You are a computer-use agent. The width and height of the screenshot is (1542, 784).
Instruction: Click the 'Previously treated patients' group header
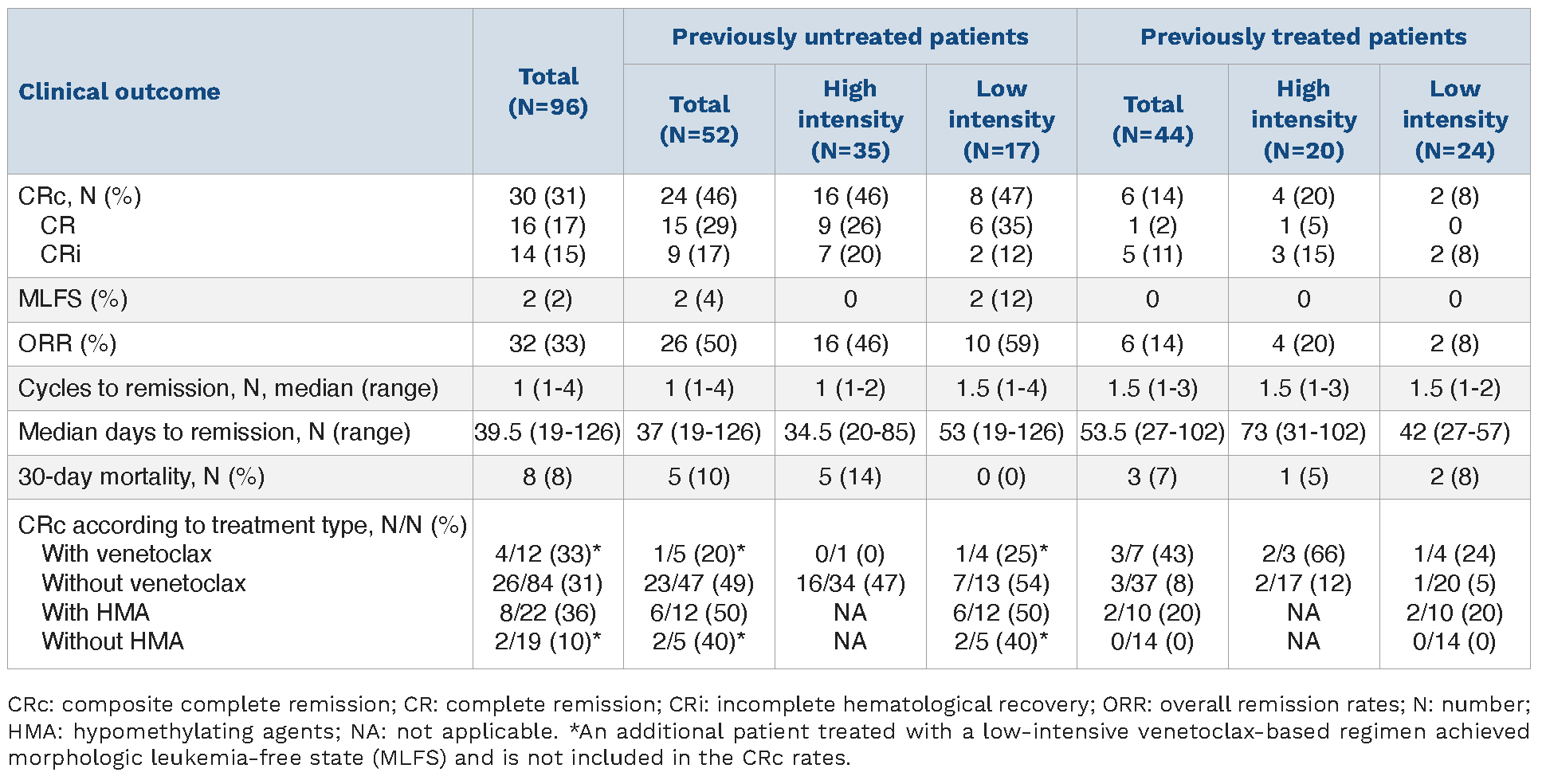(1303, 37)
